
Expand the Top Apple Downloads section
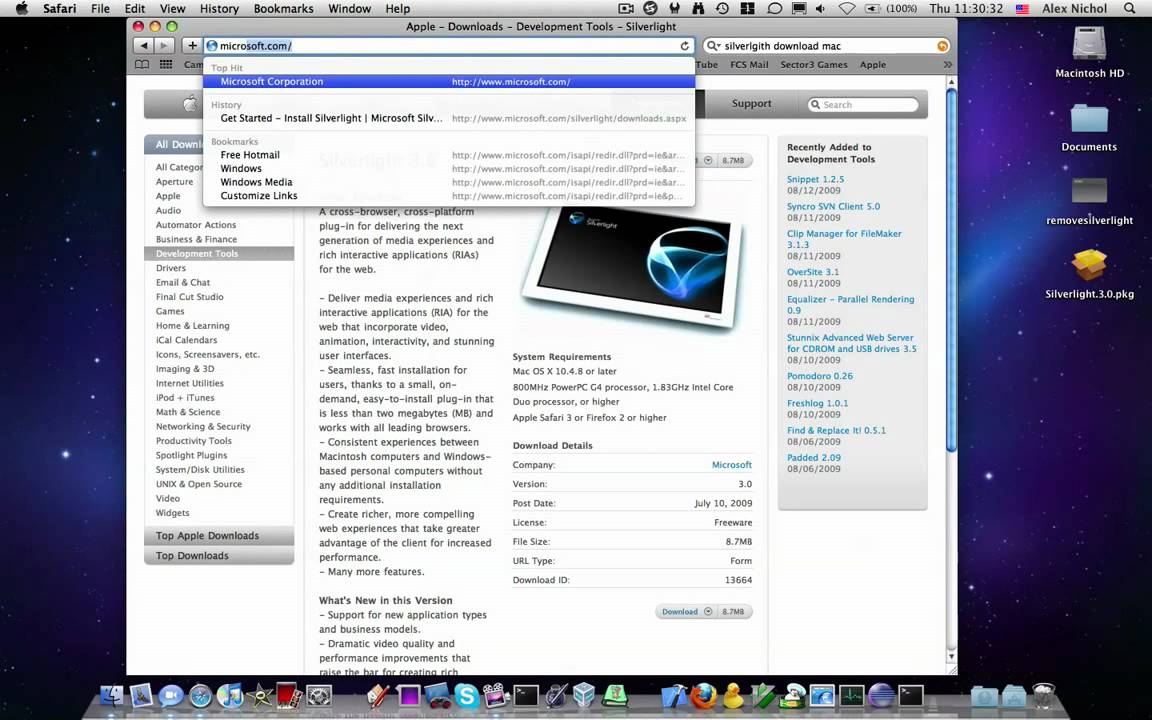219,536
